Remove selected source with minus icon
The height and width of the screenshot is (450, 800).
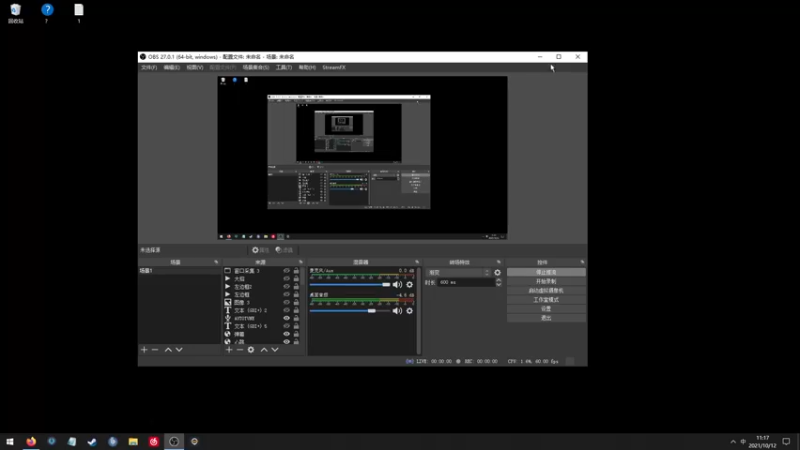(240, 349)
